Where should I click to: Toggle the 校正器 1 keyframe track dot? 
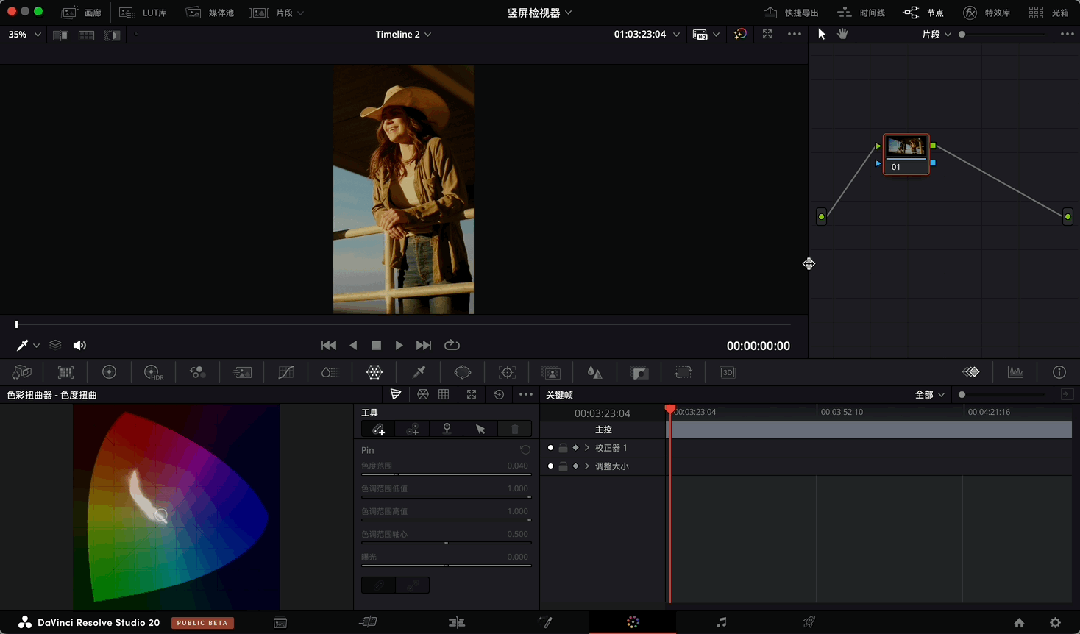pyautogui.click(x=550, y=448)
